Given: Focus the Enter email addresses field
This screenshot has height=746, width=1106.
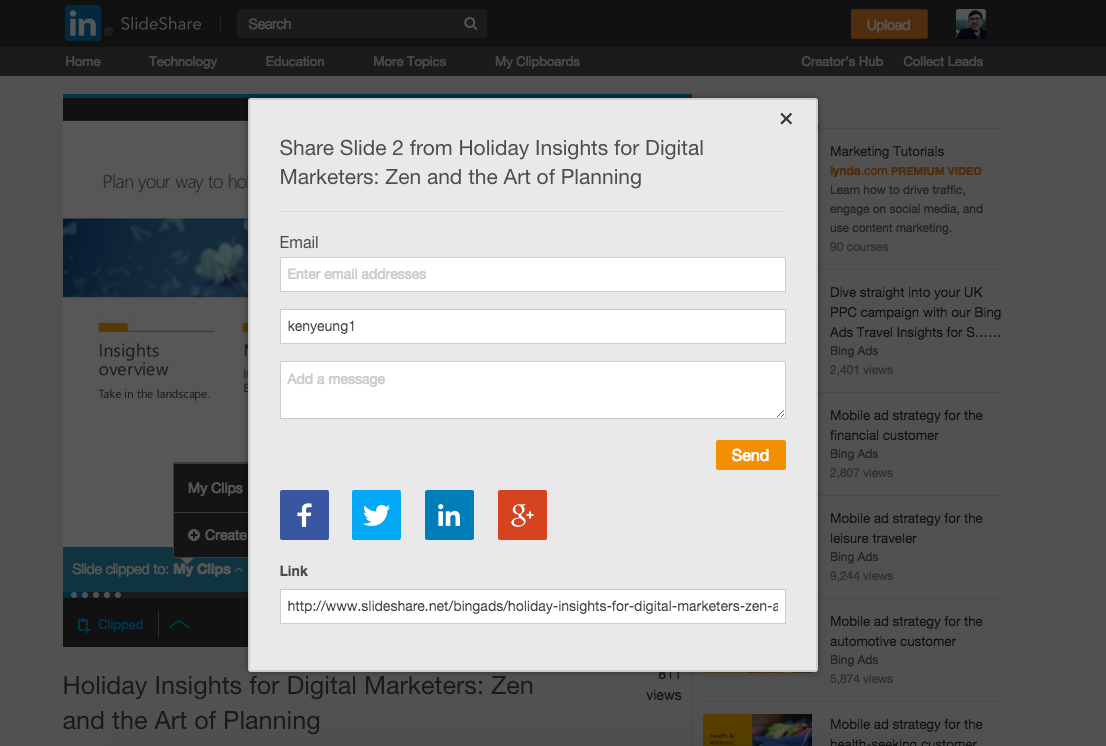Looking at the screenshot, I should point(533,274).
